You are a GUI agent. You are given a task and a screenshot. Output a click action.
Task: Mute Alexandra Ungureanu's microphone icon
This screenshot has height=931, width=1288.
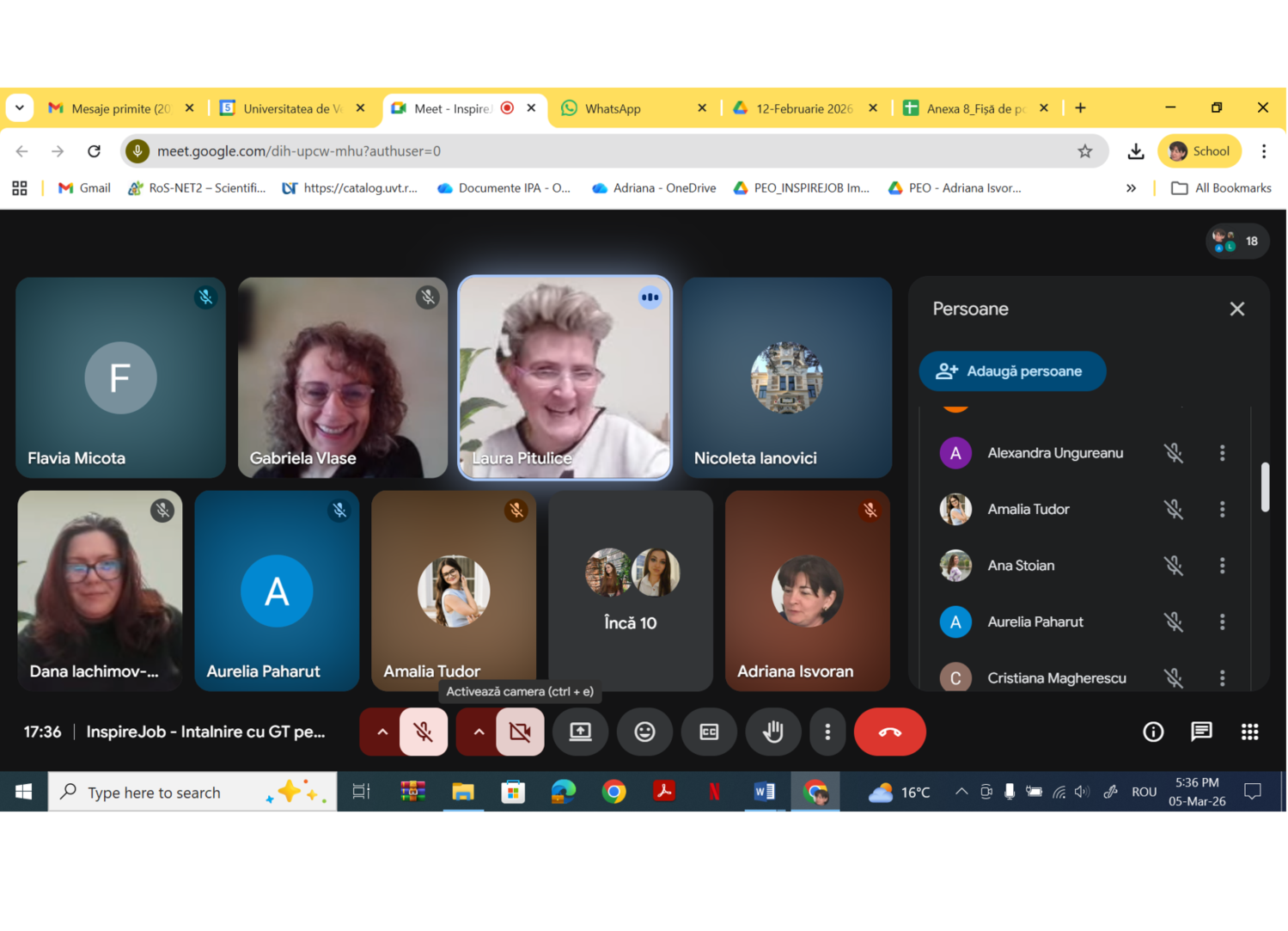[1173, 453]
